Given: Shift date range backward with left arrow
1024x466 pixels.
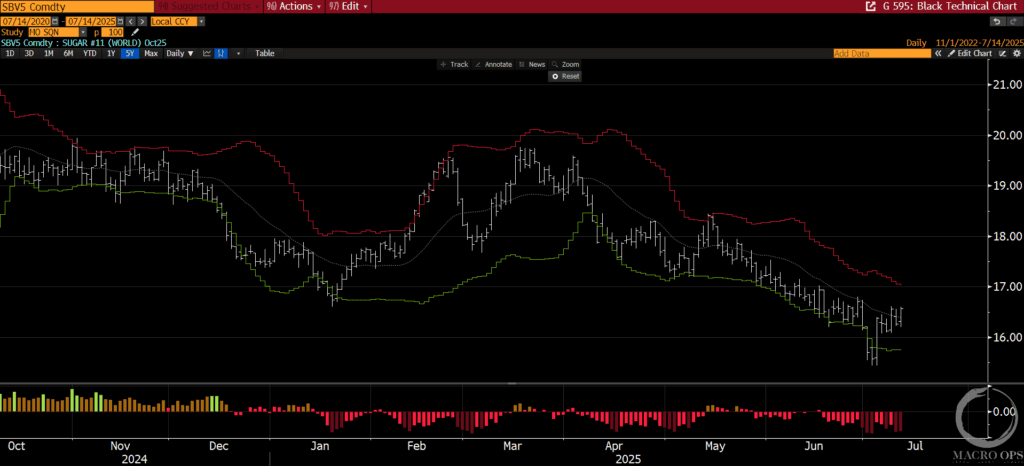Looking at the screenshot, I should pos(129,22).
